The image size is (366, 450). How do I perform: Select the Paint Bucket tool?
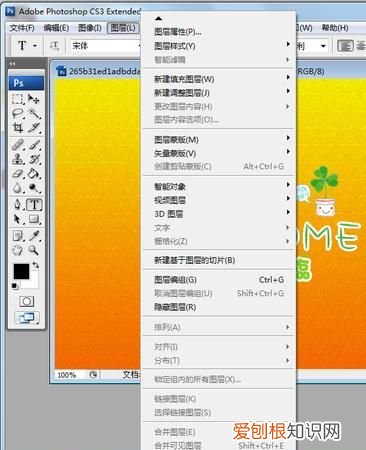pos(34,174)
